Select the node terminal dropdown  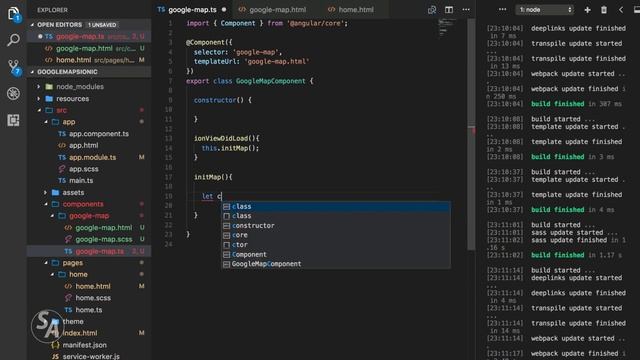point(545,9)
